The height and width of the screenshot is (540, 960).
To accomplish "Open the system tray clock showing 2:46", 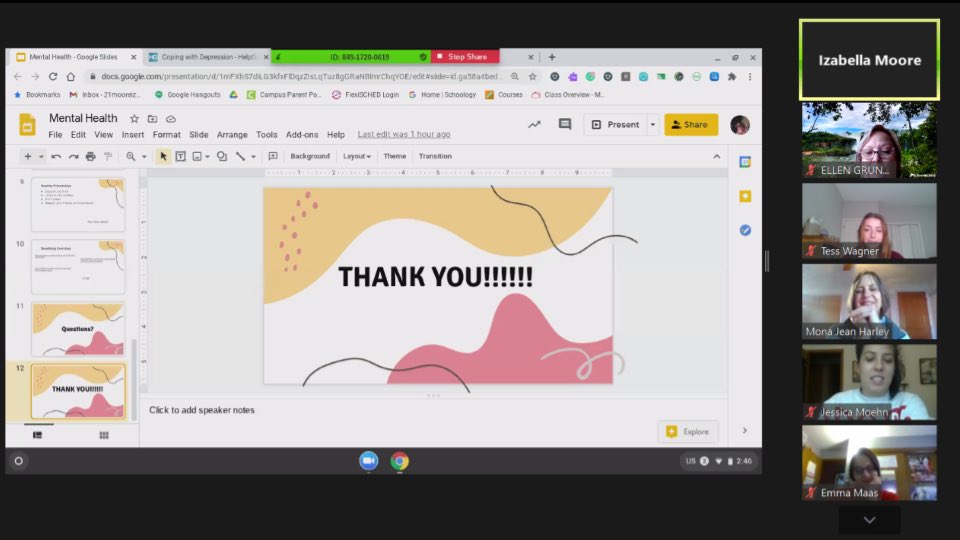I will click(x=744, y=461).
